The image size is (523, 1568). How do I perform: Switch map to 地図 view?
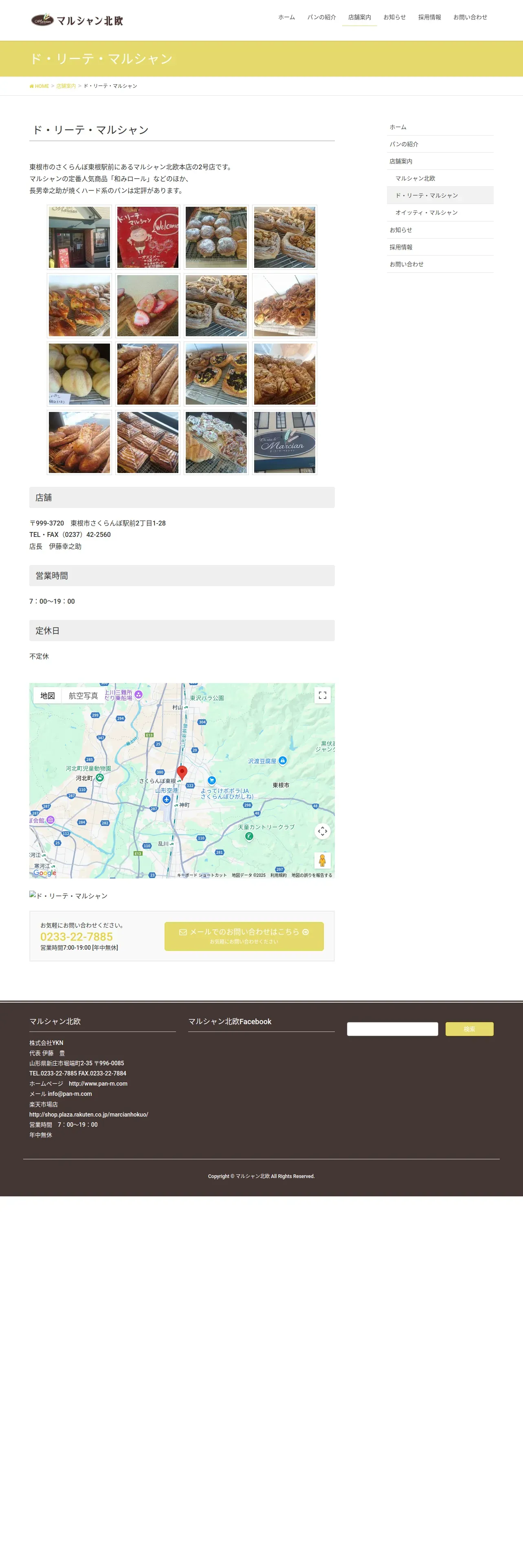pos(48,696)
